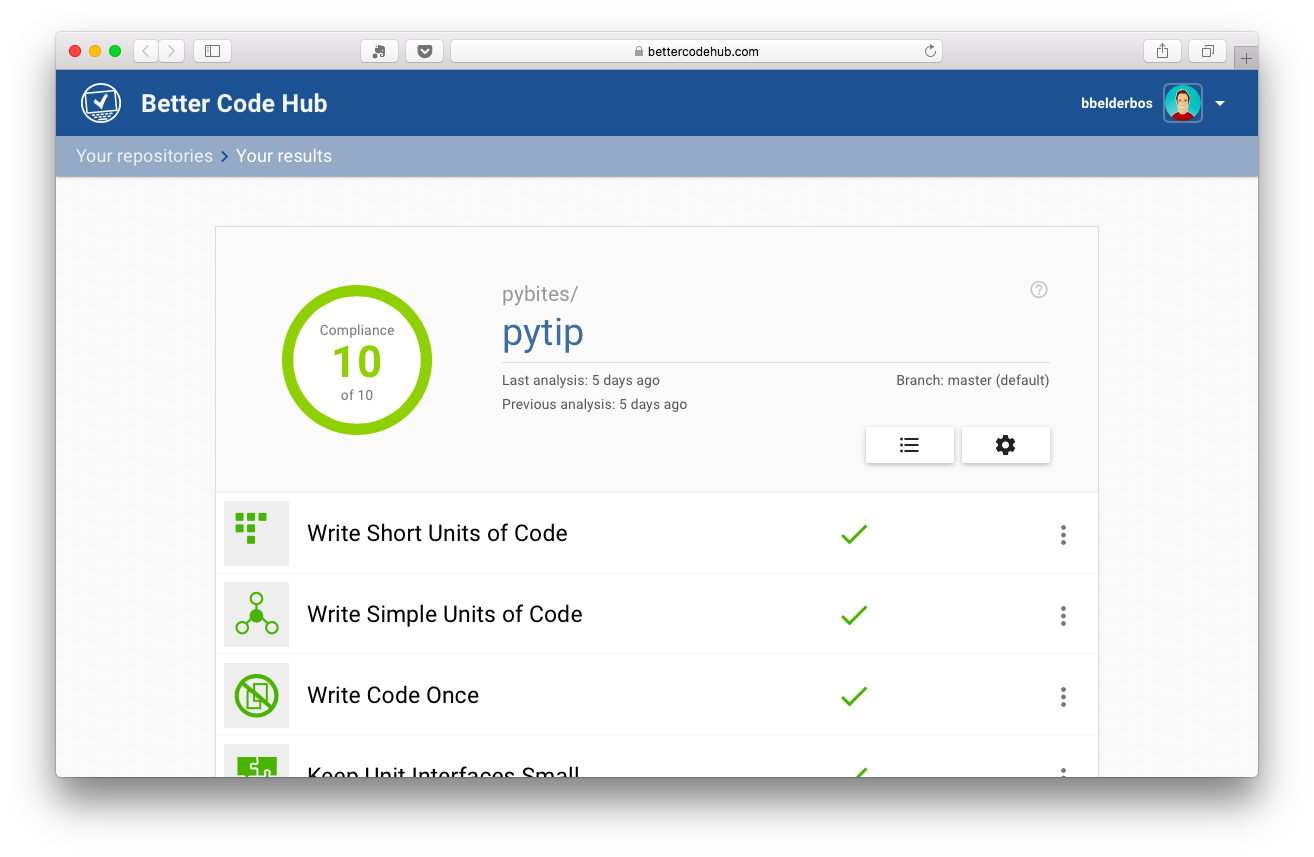The width and height of the screenshot is (1314, 857).
Task: Click checkmark for Write Simple Units of Code
Action: pyautogui.click(x=854, y=616)
